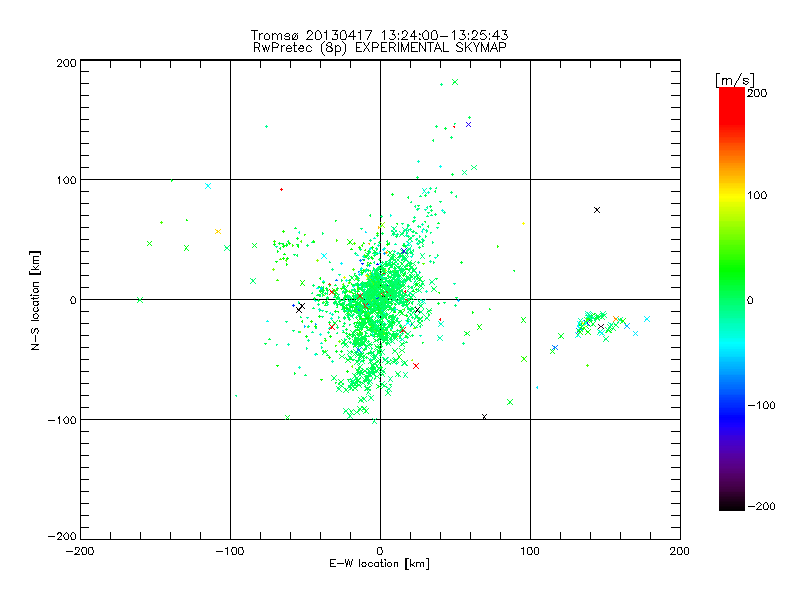Select the lone red cross below the central cluster
800x600 pixels.
(416, 366)
